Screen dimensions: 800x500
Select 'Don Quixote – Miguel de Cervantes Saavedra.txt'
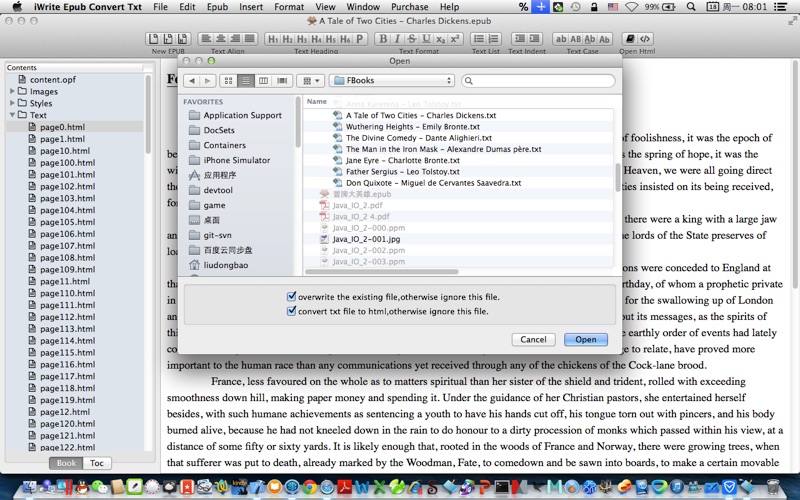pyautogui.click(x=434, y=183)
